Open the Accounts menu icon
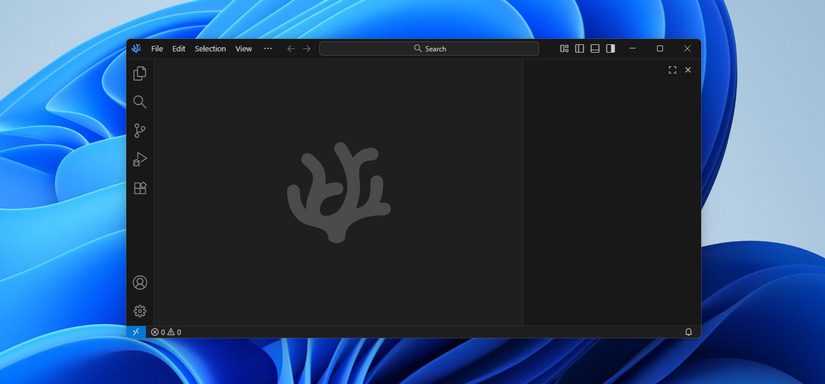Screen dimensions: 825x384 point(140,282)
